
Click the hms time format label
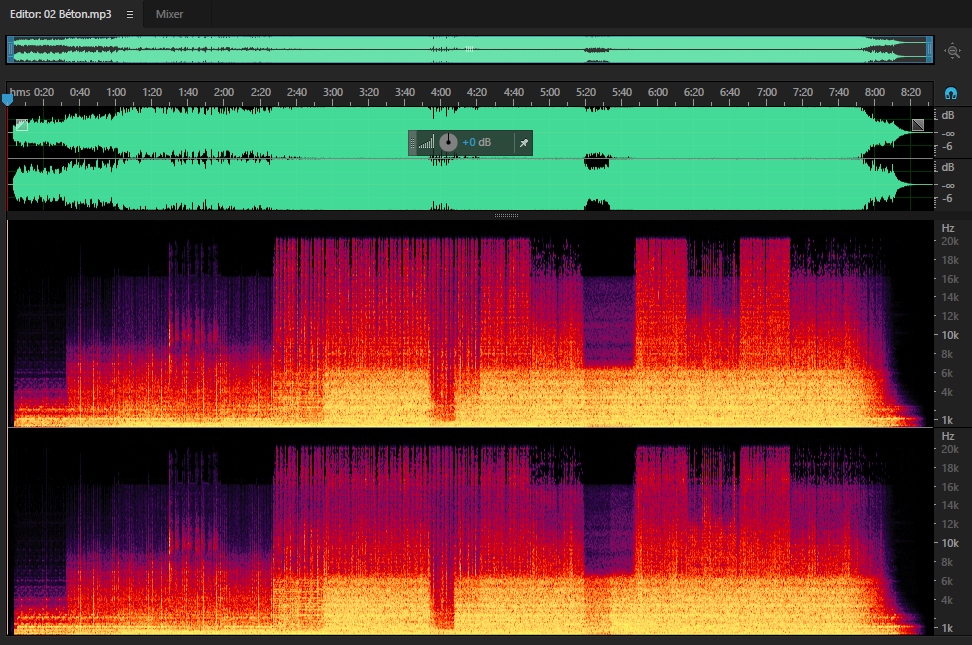point(19,92)
